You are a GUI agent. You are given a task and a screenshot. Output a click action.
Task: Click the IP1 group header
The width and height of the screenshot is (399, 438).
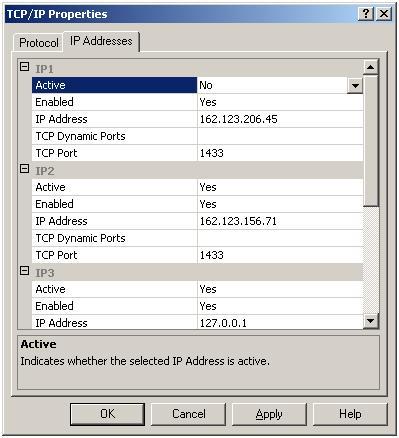(44, 69)
